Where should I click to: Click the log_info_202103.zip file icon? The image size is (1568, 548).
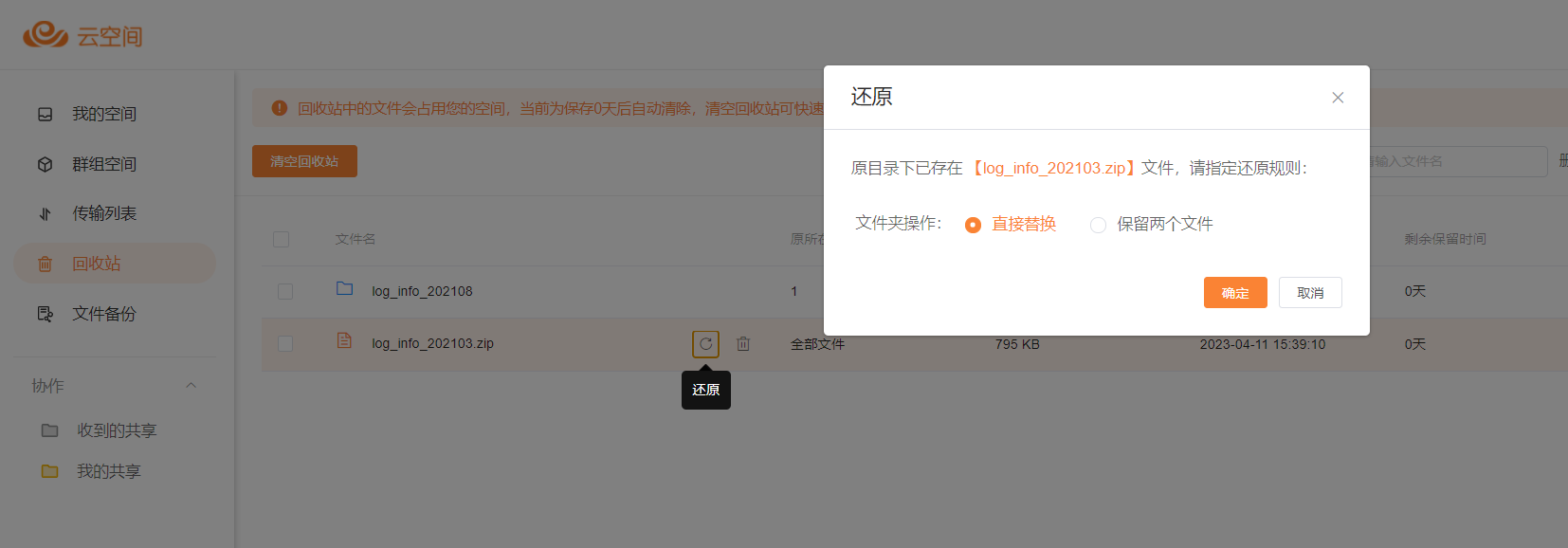[345, 340]
